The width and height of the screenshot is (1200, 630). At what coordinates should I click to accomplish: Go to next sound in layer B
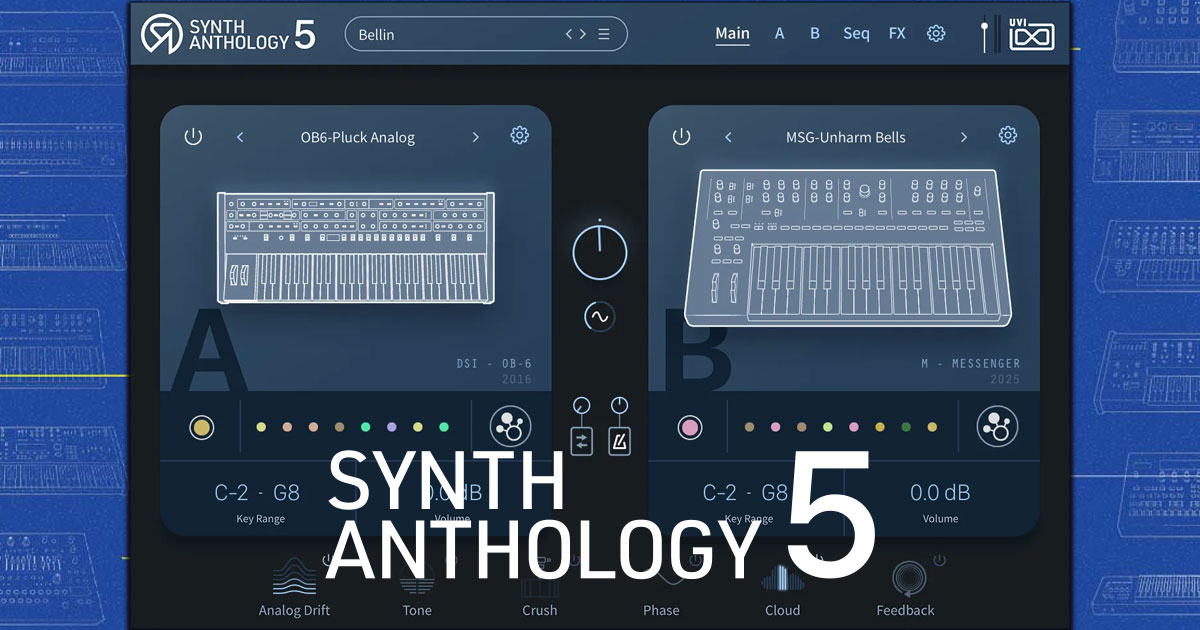click(964, 137)
